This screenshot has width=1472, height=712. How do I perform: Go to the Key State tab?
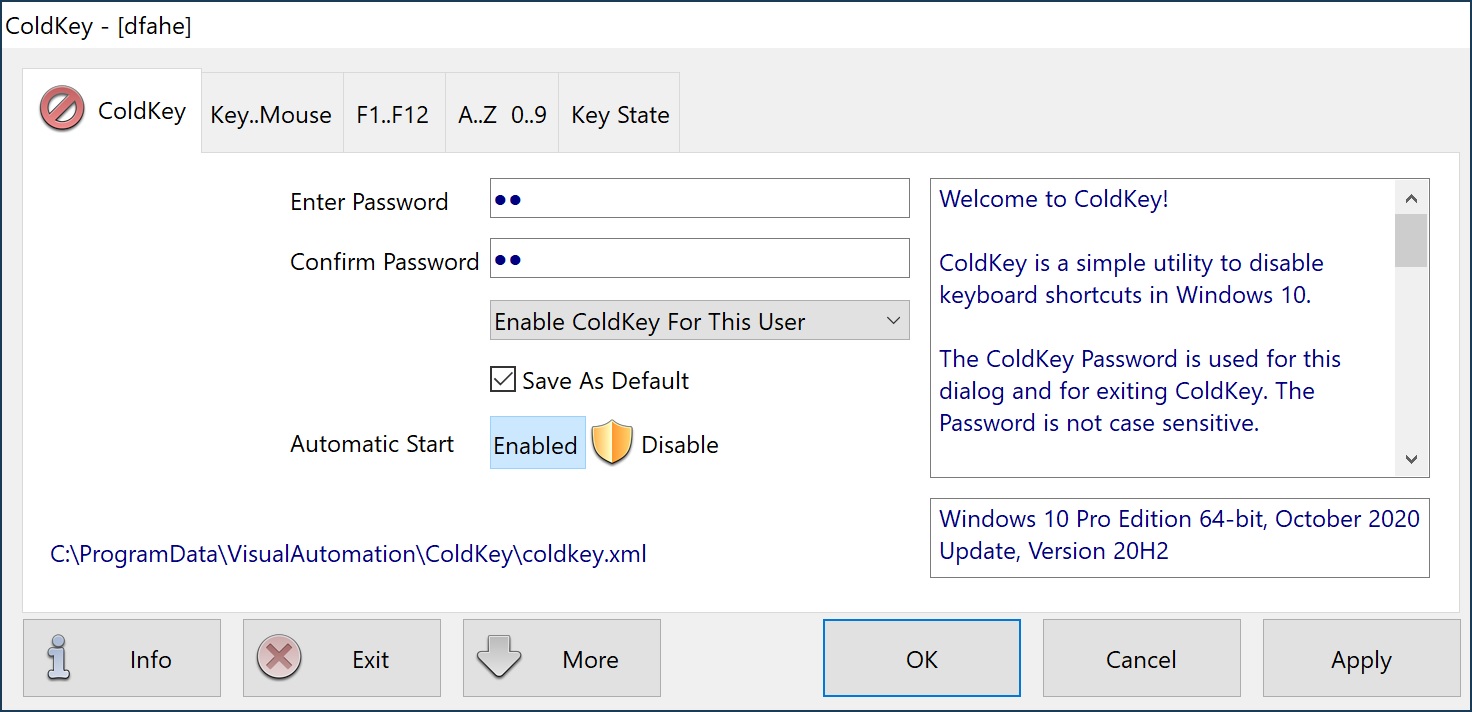(620, 115)
